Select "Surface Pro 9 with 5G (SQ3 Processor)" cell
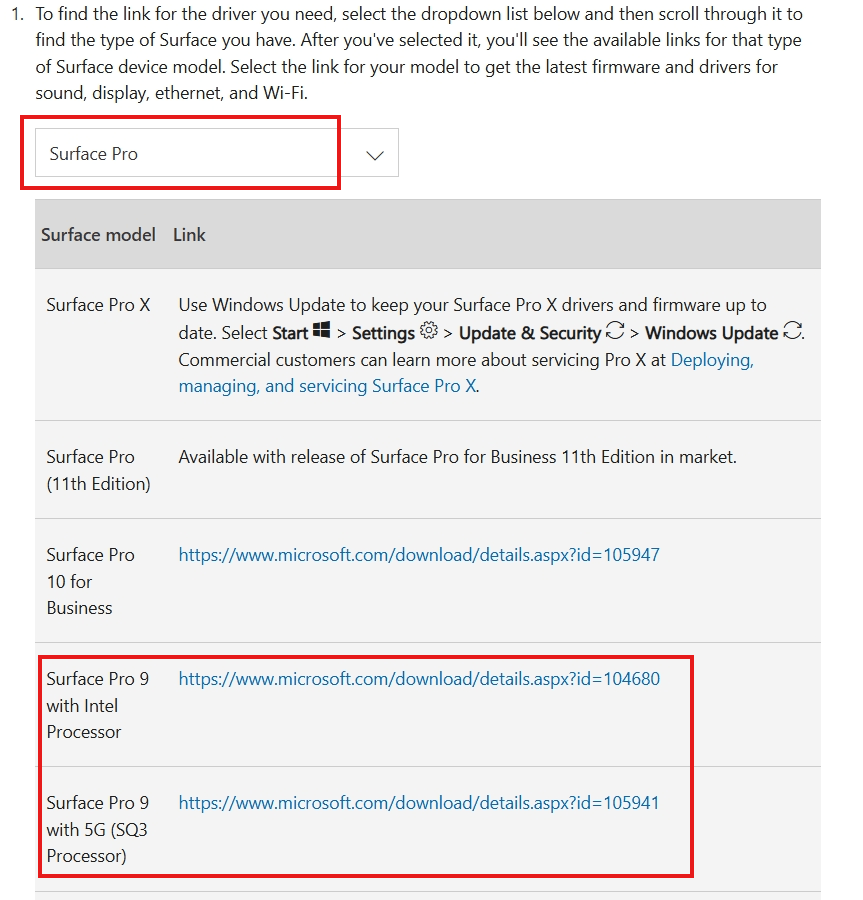Screen dimensions: 863x900 (x=98, y=829)
